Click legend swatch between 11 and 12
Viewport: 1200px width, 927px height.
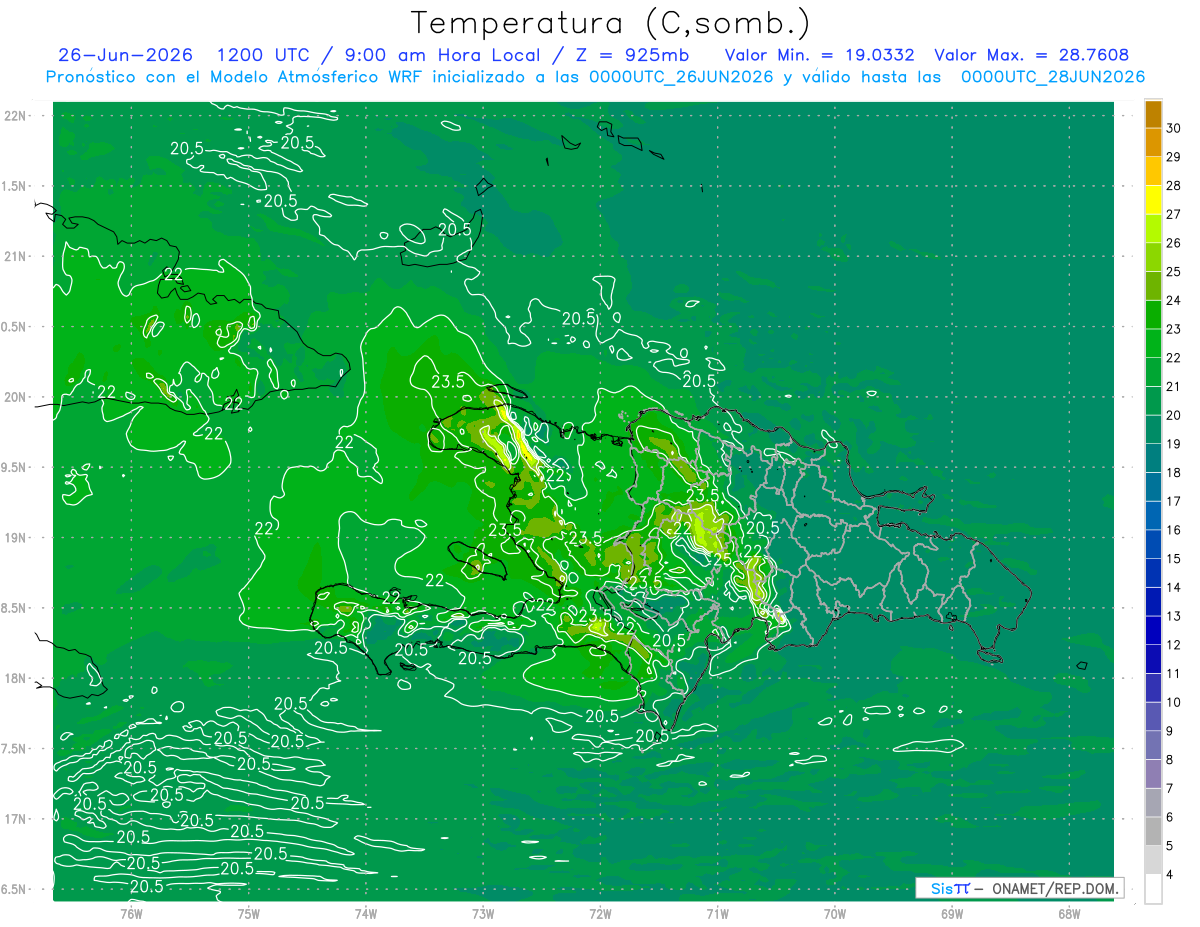pyautogui.click(x=1153, y=659)
